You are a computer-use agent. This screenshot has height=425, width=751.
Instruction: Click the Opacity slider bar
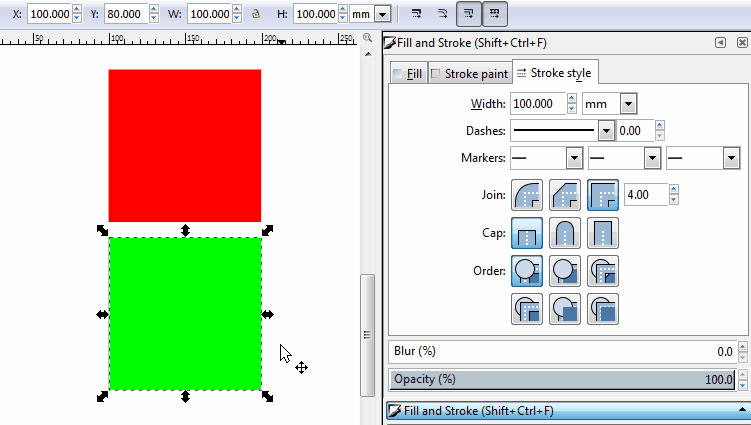(x=560, y=380)
